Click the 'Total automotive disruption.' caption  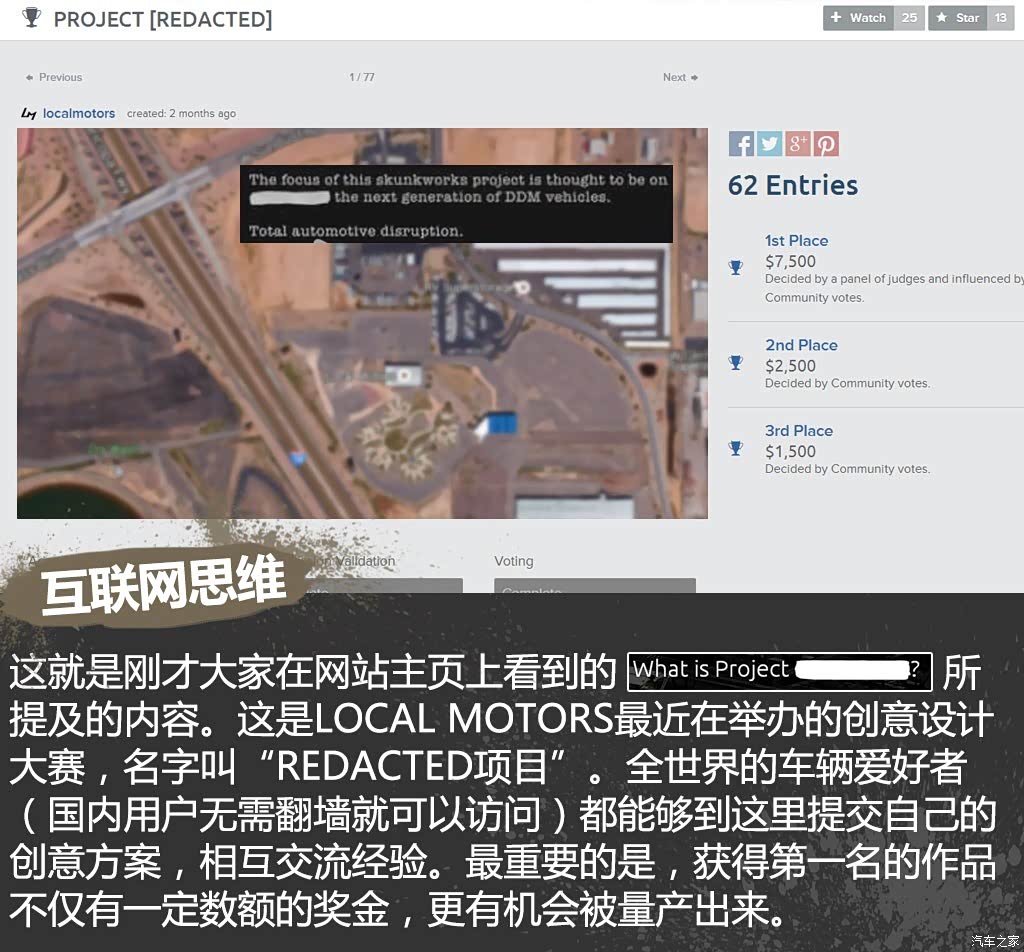click(x=356, y=230)
